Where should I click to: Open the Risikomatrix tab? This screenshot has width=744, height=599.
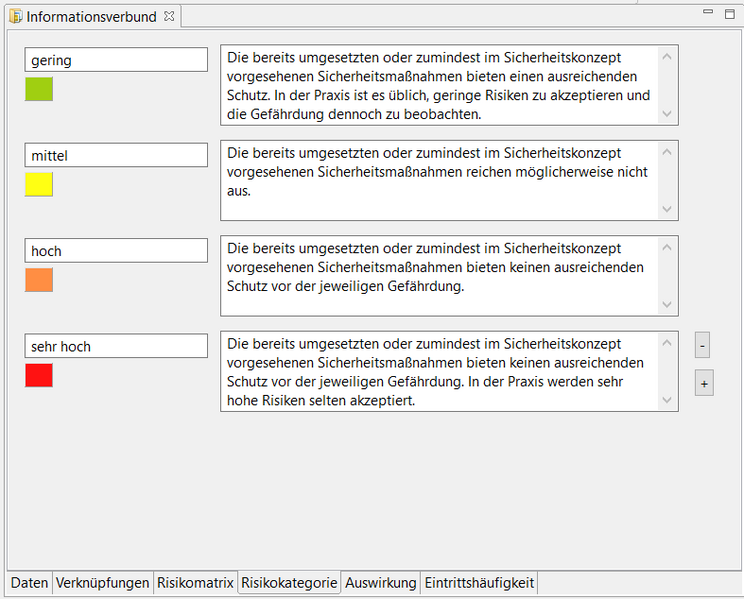coord(195,582)
